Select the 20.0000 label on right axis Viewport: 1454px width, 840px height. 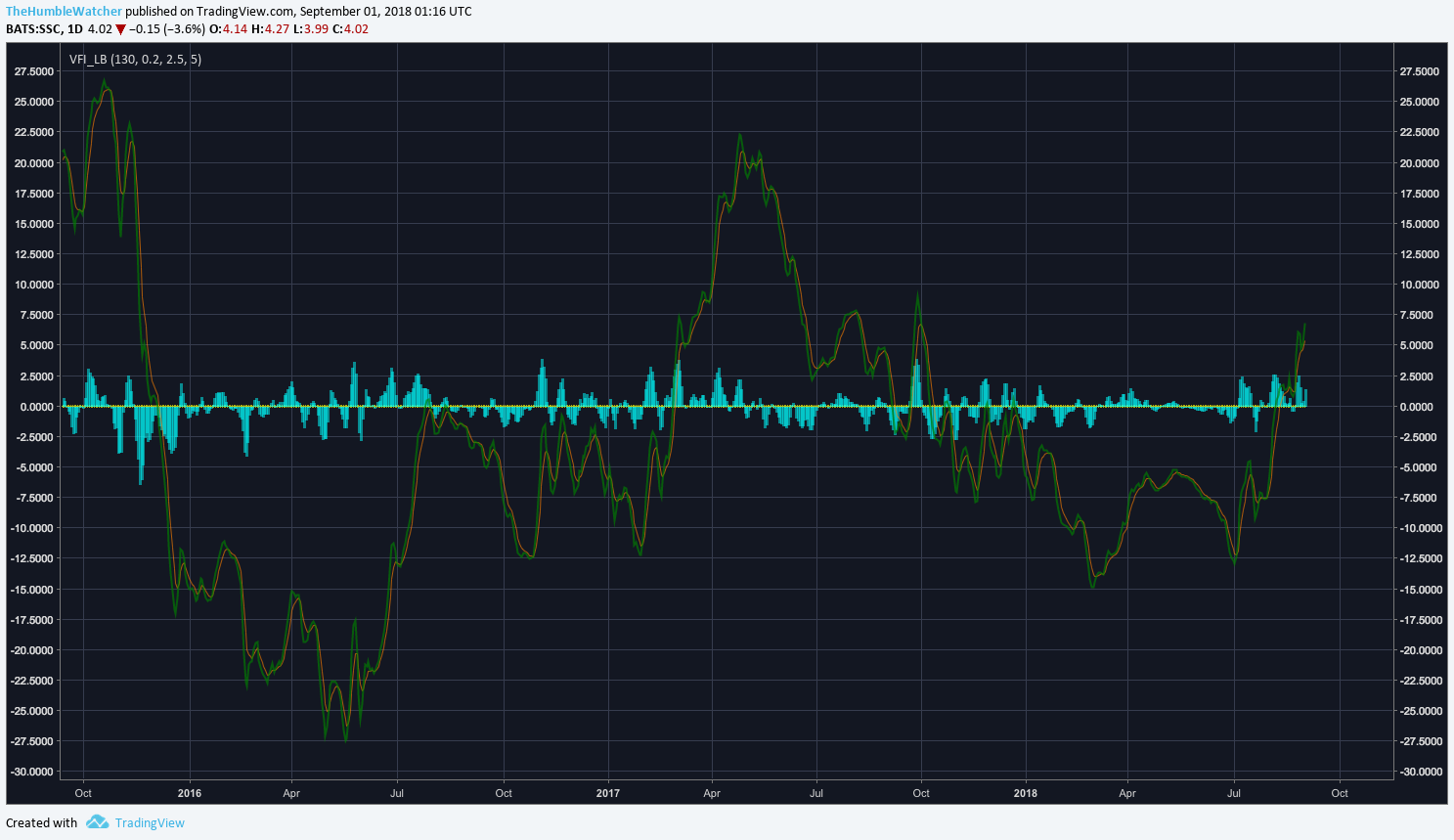(x=1419, y=163)
